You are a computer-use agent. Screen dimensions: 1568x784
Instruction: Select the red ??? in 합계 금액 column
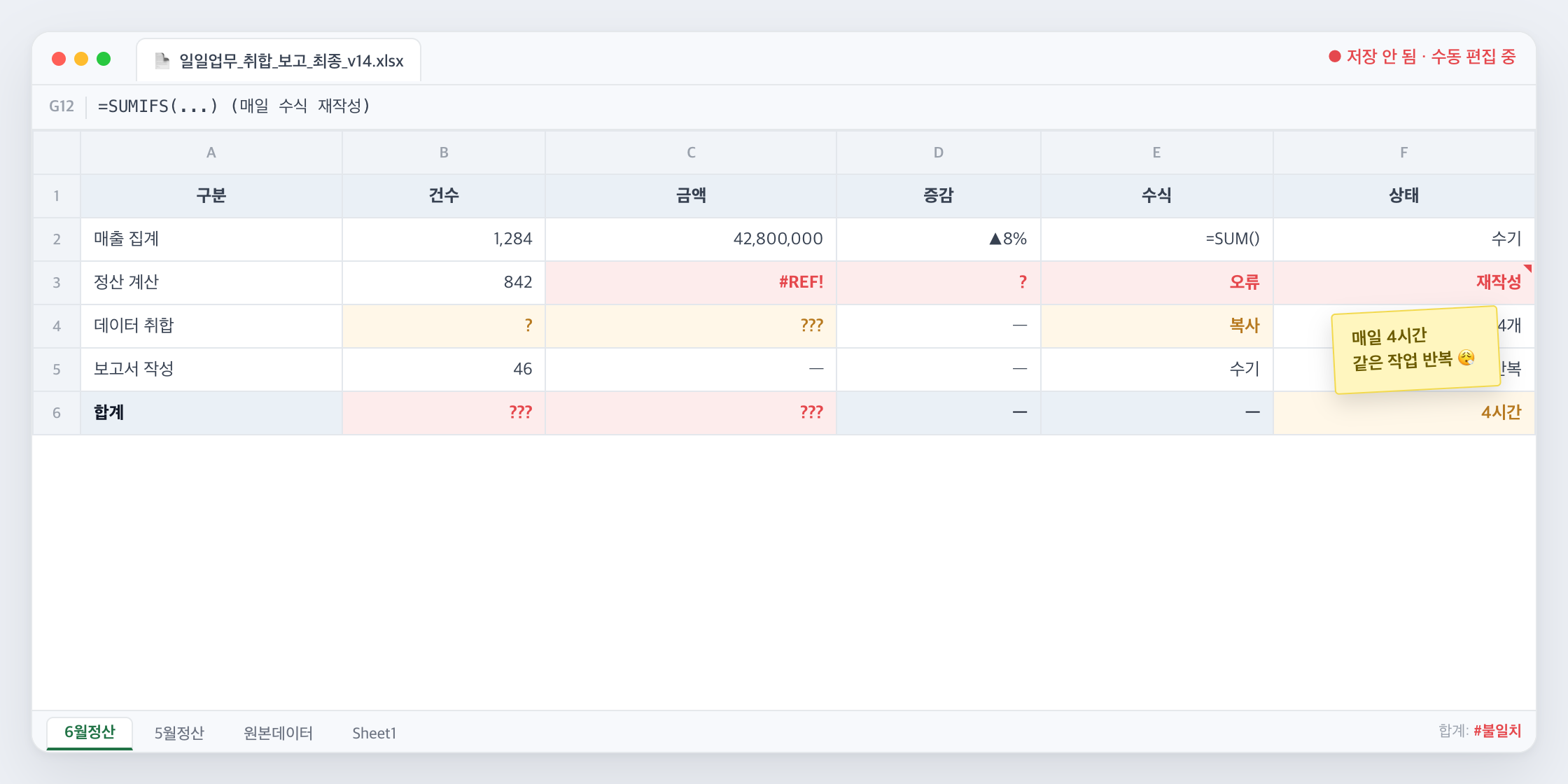691,413
